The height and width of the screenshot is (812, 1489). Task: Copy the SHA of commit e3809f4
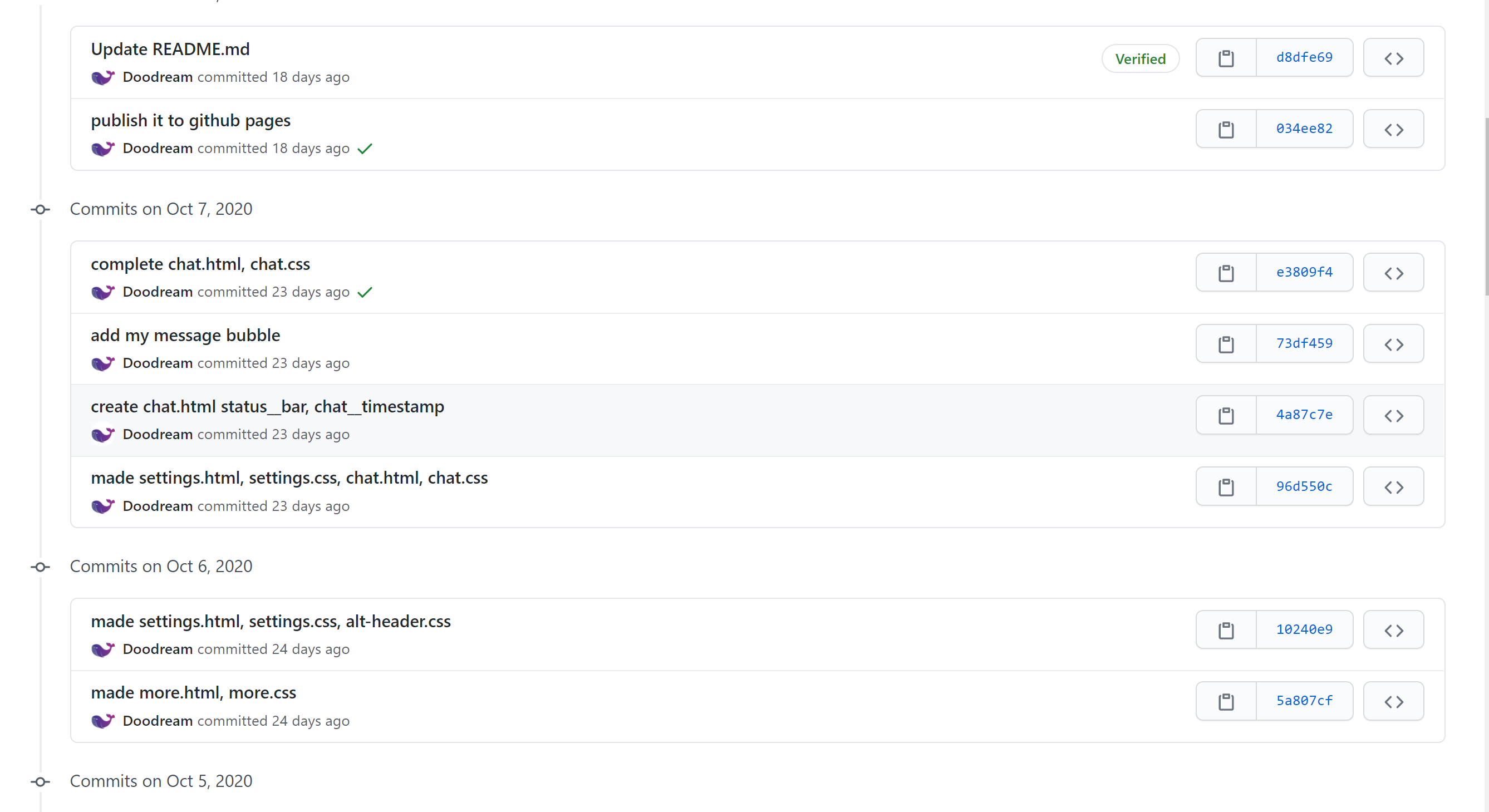pos(1226,273)
